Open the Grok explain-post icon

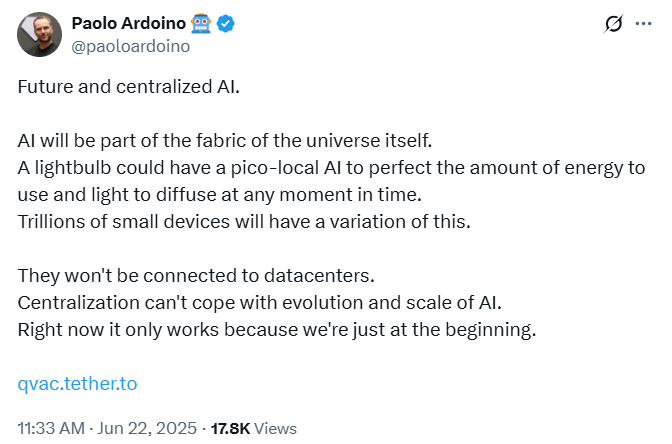point(613,24)
